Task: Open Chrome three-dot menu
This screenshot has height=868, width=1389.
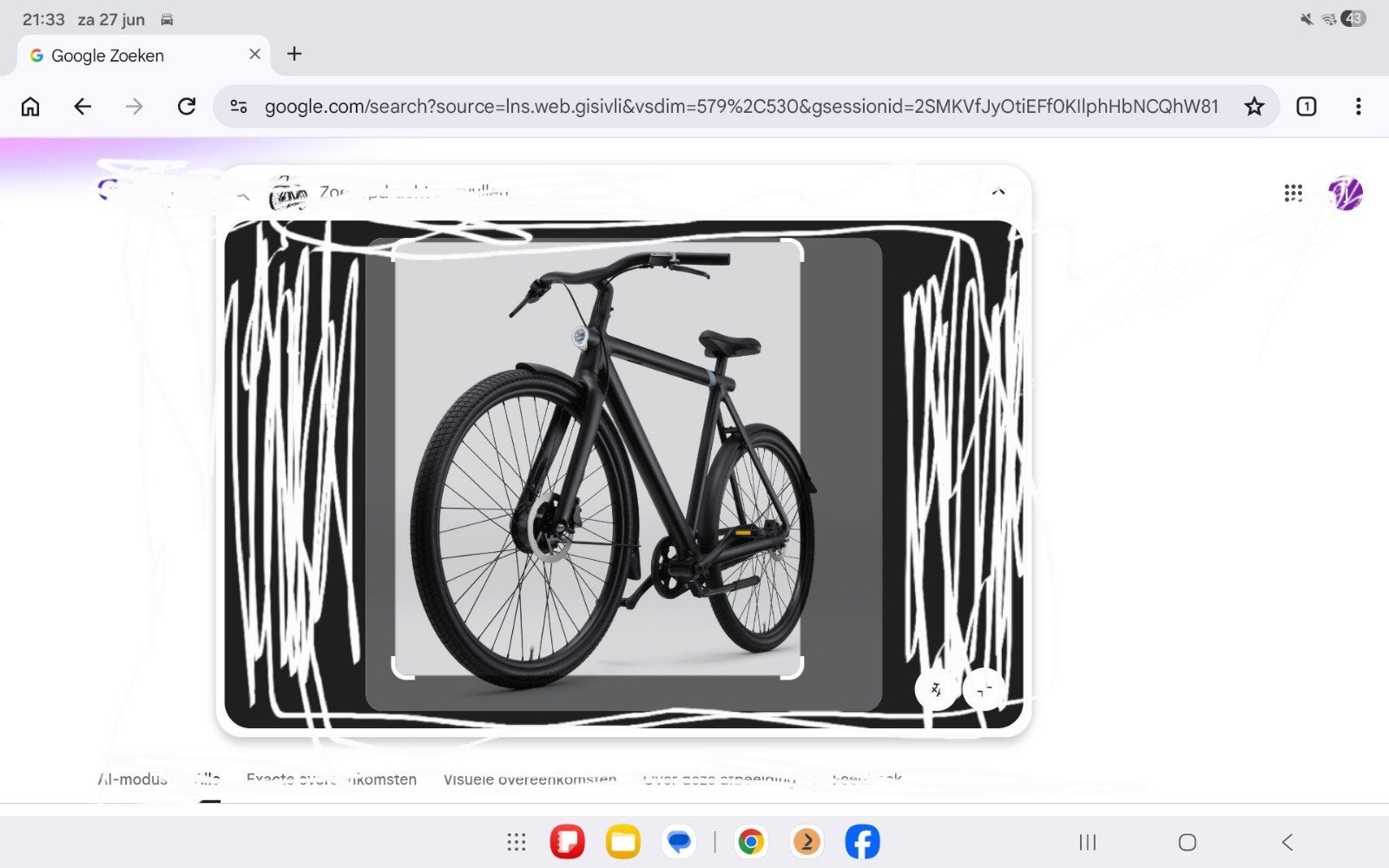Action: (1358, 107)
